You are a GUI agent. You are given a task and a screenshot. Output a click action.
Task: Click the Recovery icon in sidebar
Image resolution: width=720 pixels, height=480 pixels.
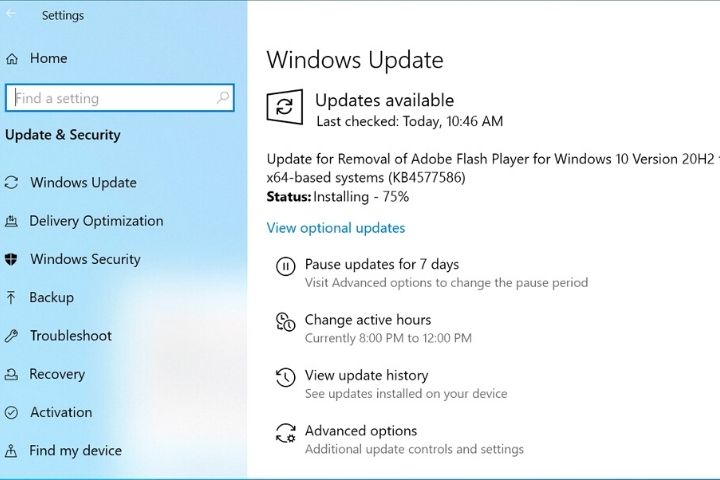coord(12,374)
